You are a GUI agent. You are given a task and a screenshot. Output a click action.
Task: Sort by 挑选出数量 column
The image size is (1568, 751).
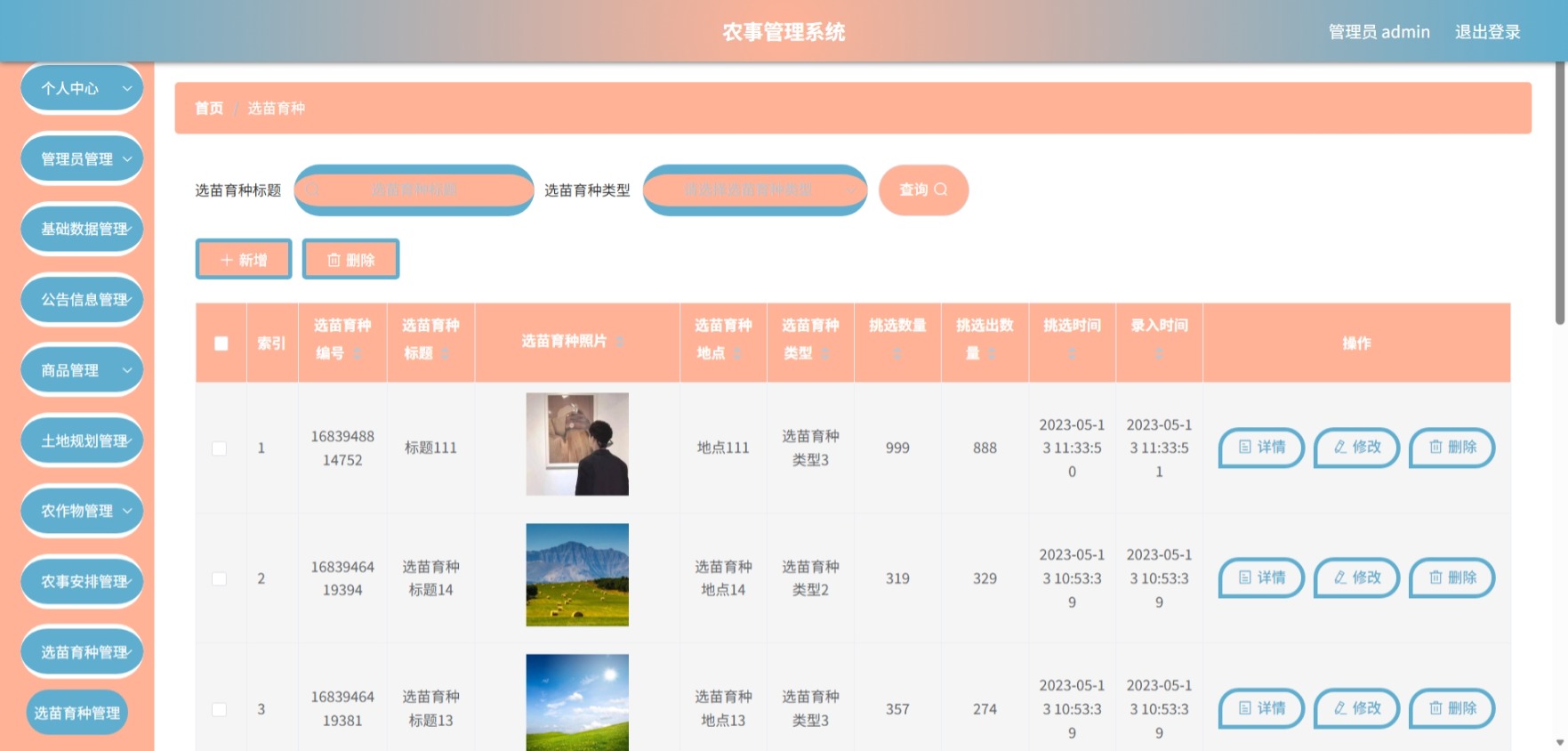(992, 353)
